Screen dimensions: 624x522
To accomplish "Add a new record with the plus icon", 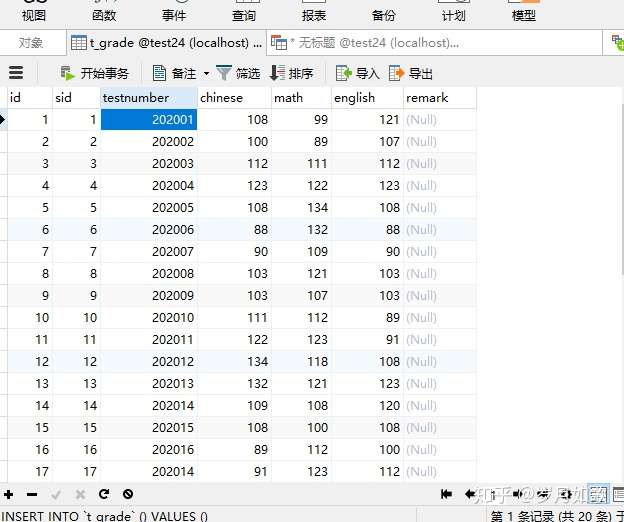I will (9, 495).
